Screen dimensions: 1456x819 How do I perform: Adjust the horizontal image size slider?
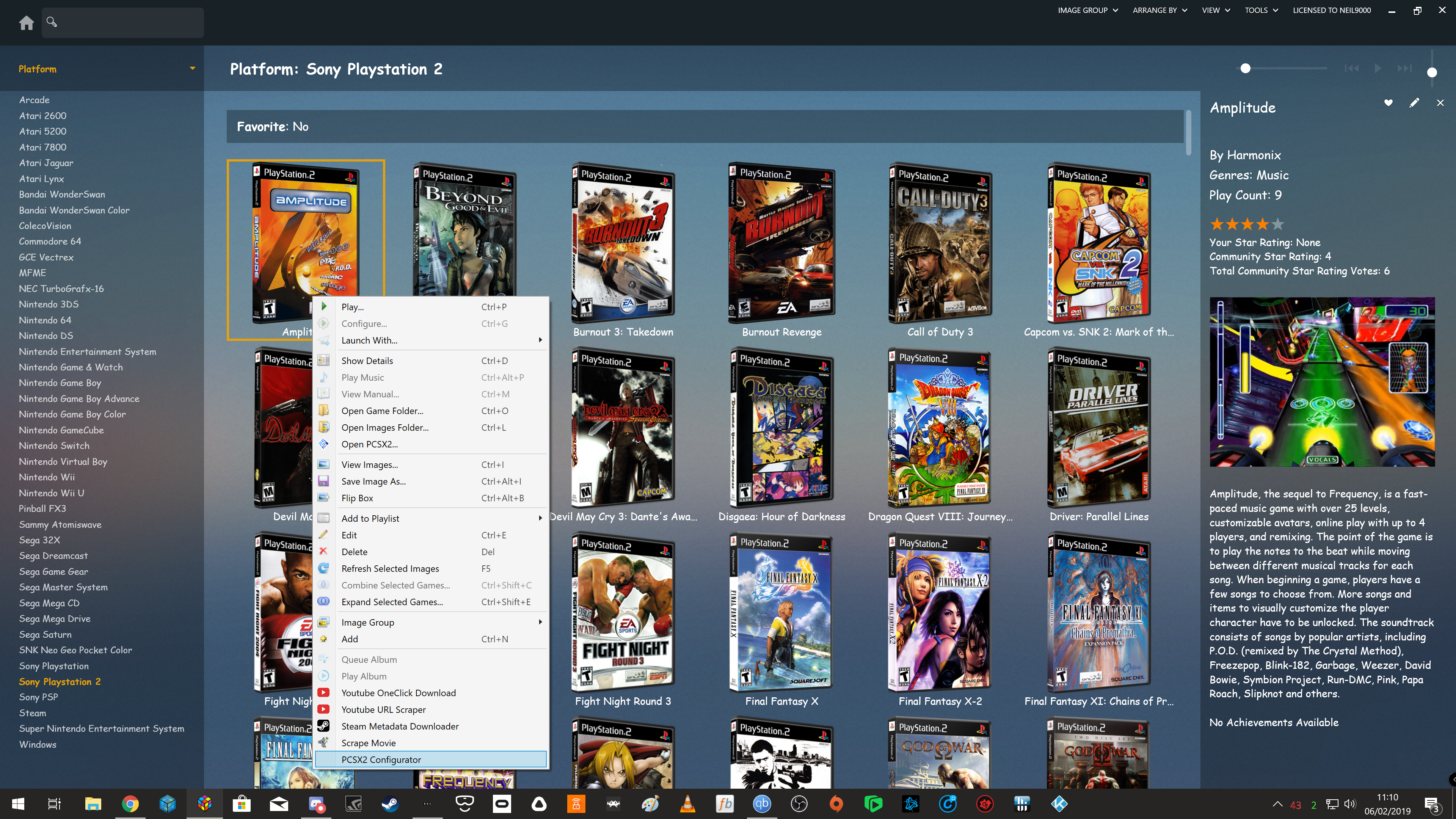tap(1245, 68)
